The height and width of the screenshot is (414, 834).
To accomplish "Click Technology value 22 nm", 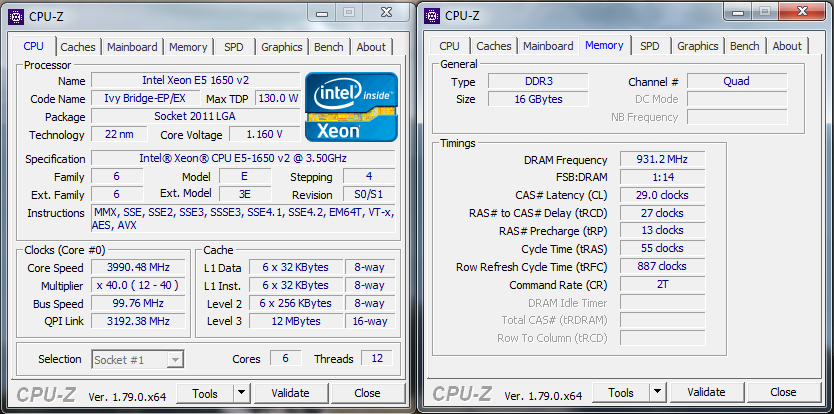I will pos(119,134).
